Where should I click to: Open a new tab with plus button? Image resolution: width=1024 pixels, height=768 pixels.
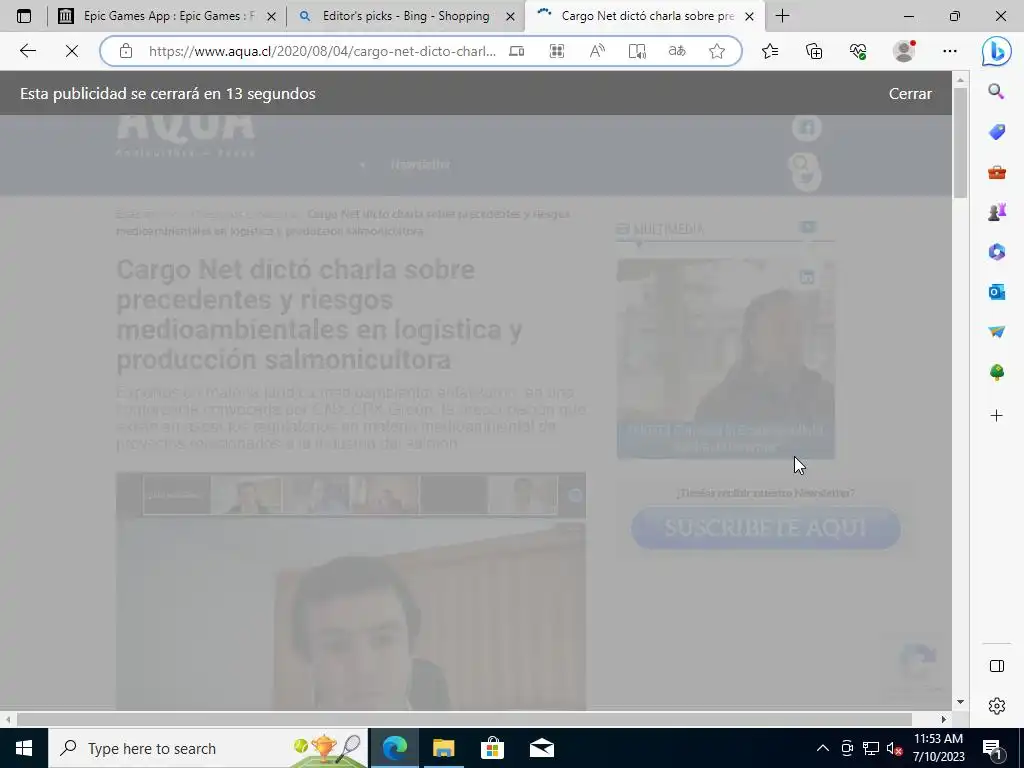(782, 16)
